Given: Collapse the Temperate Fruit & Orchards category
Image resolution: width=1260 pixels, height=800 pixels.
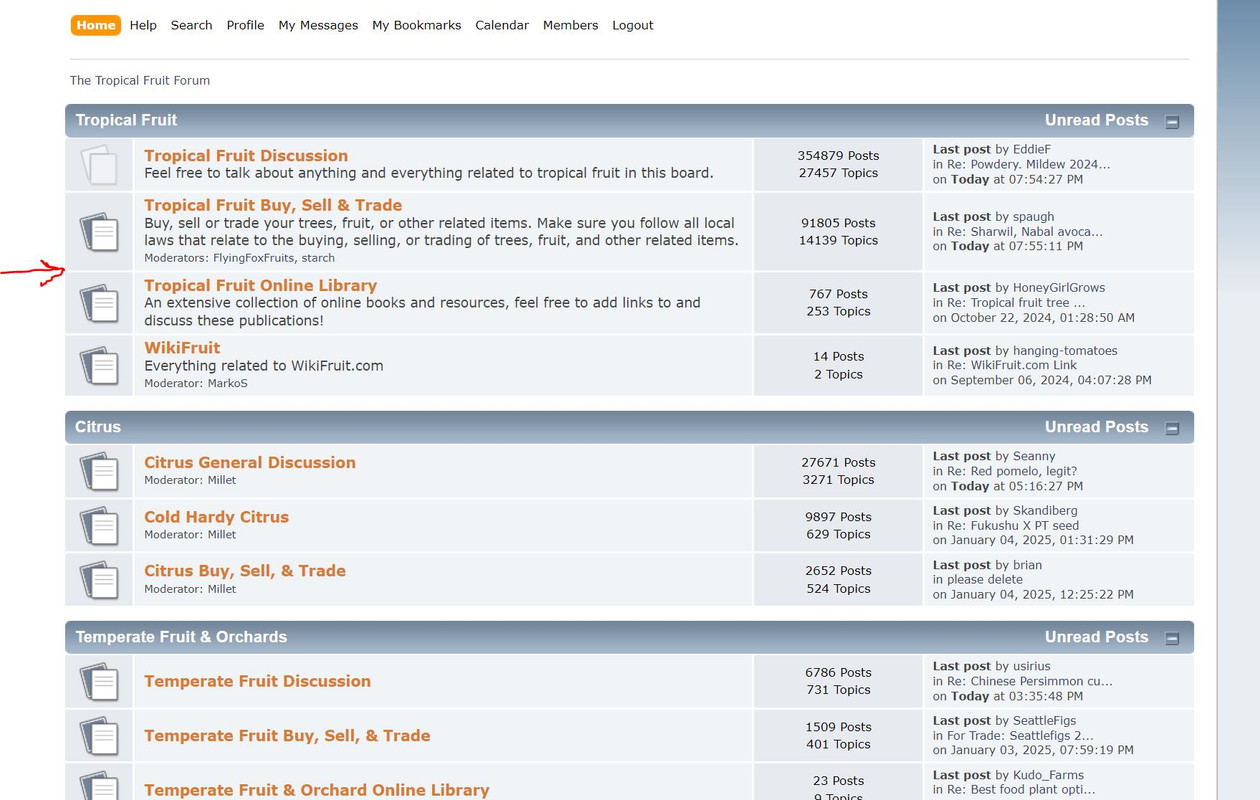Looking at the screenshot, I should [x=1172, y=639].
